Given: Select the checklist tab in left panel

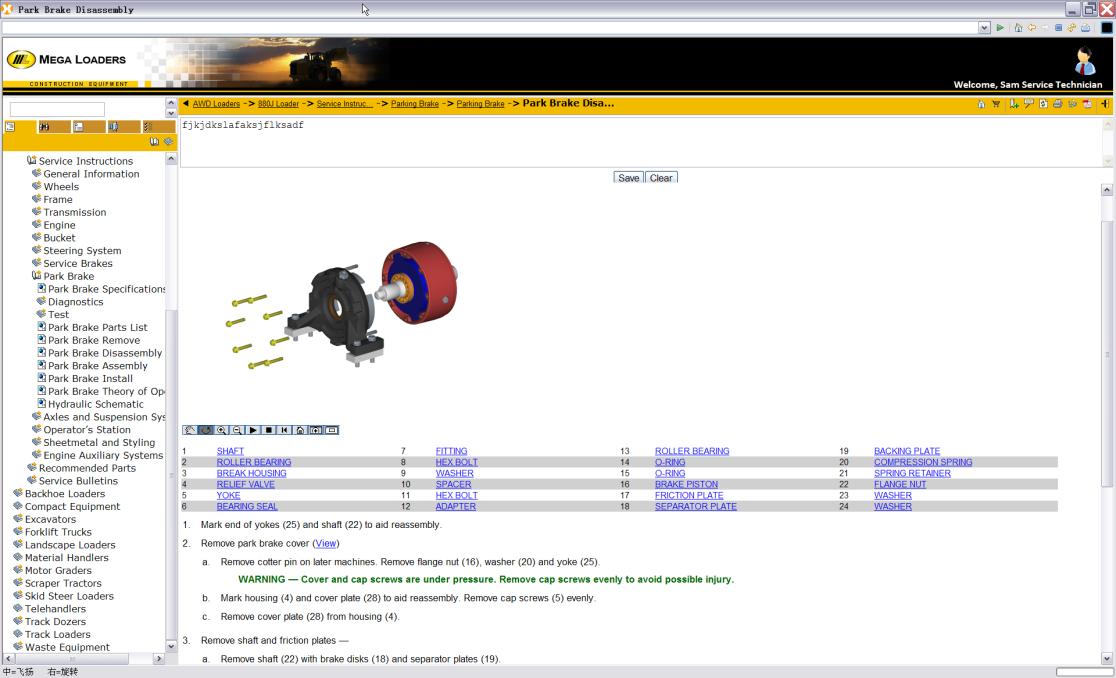Looking at the screenshot, I should tap(148, 127).
